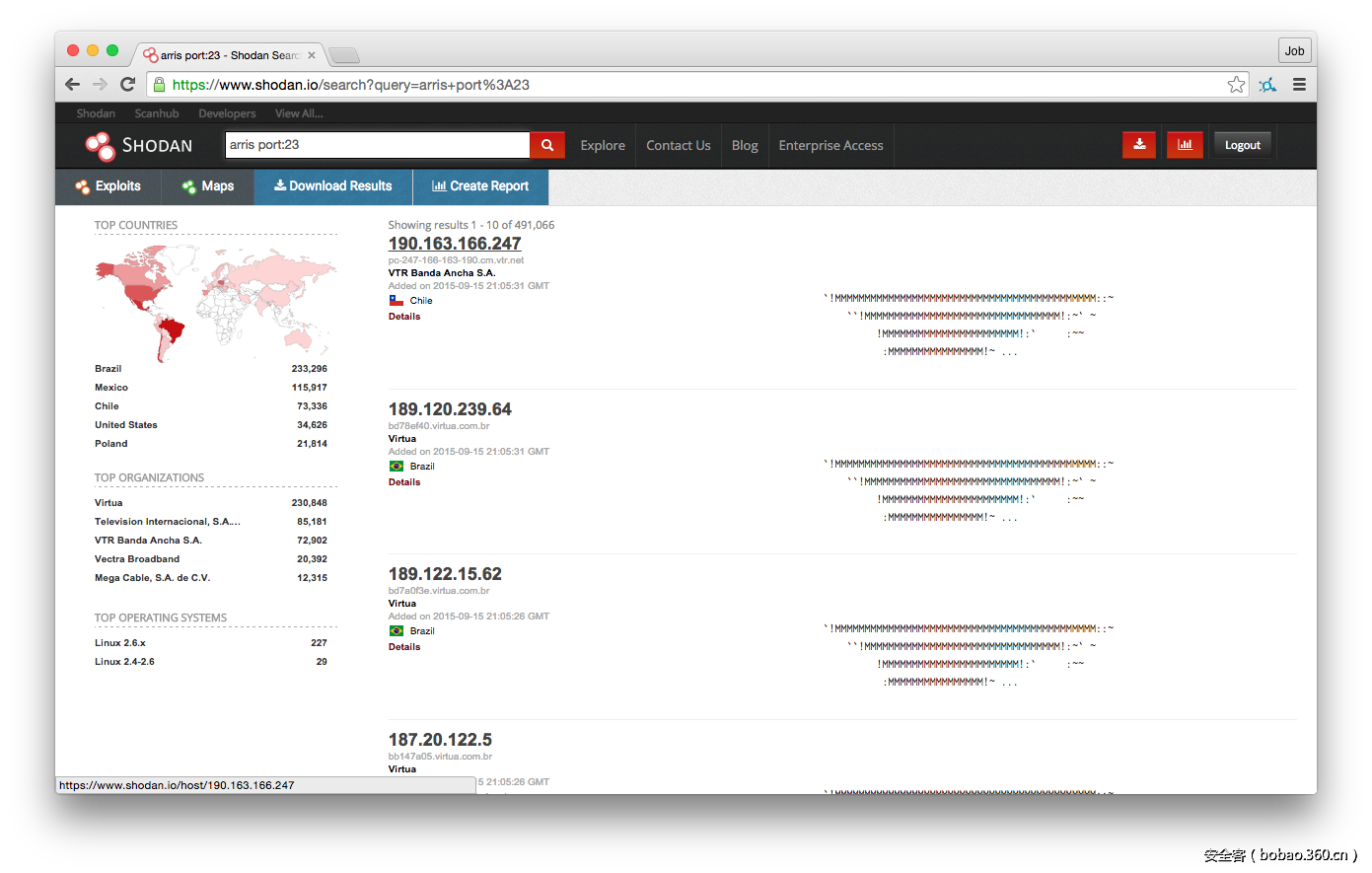The width and height of the screenshot is (1372, 873).
Task: Click the browser forward arrow
Action: pyautogui.click(x=100, y=85)
